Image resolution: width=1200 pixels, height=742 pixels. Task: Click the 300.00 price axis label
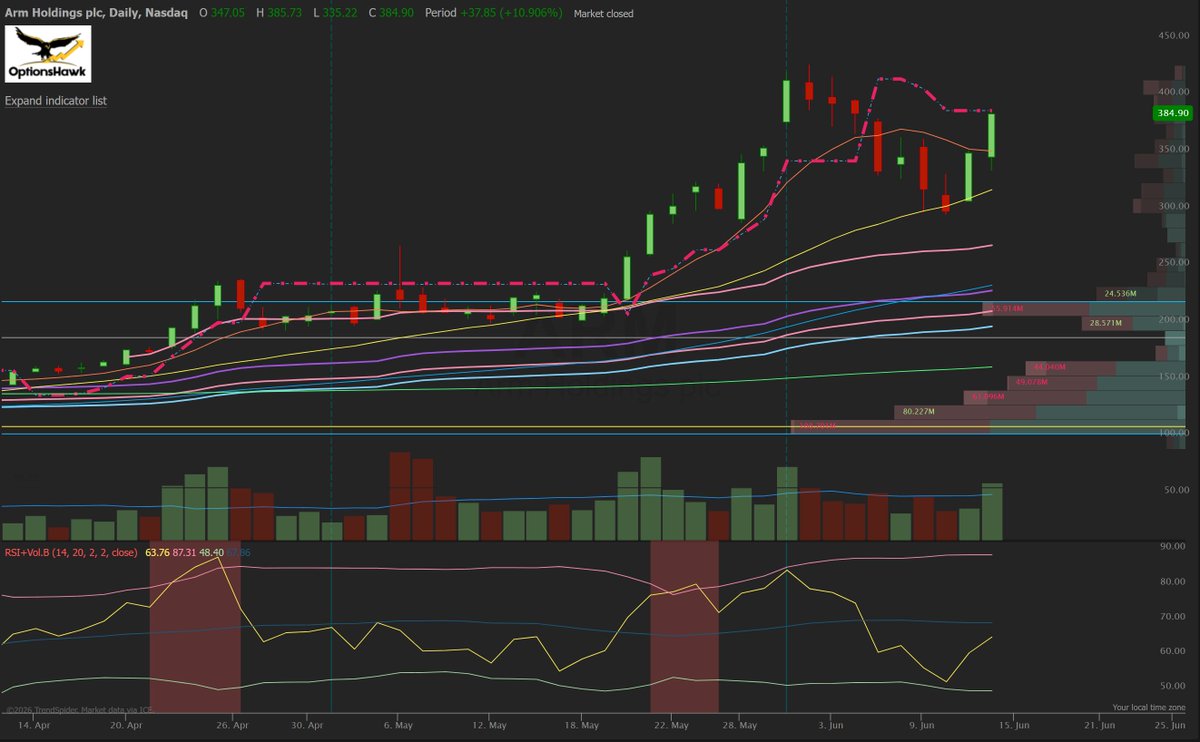click(1172, 205)
